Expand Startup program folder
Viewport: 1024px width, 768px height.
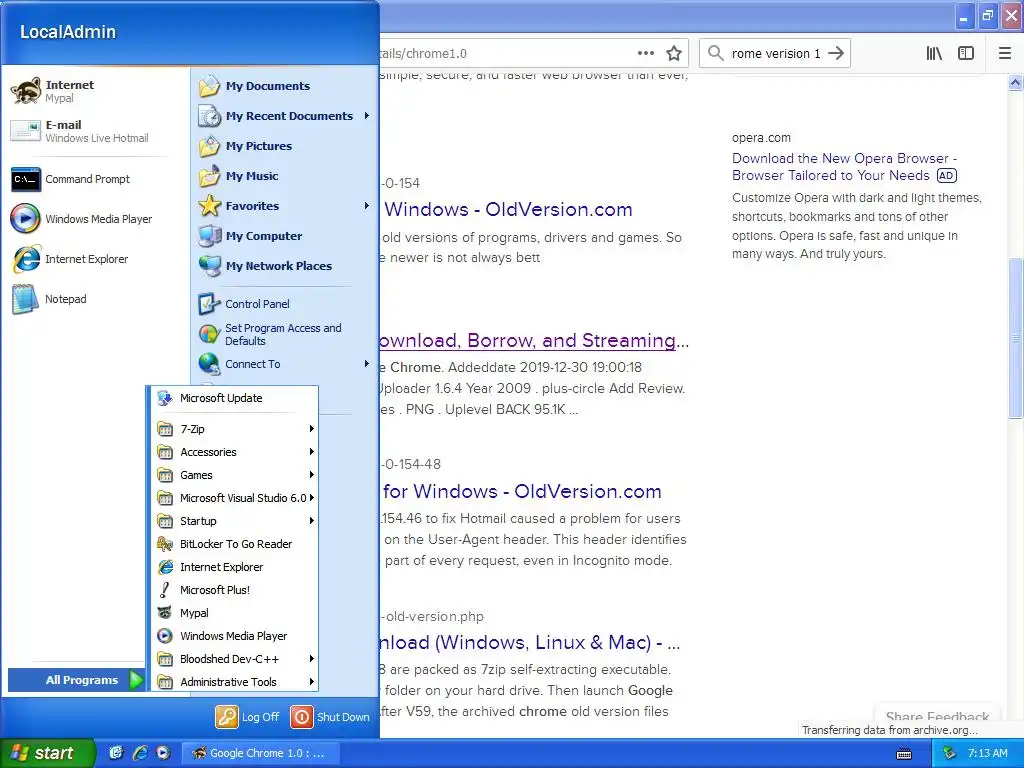[235, 520]
